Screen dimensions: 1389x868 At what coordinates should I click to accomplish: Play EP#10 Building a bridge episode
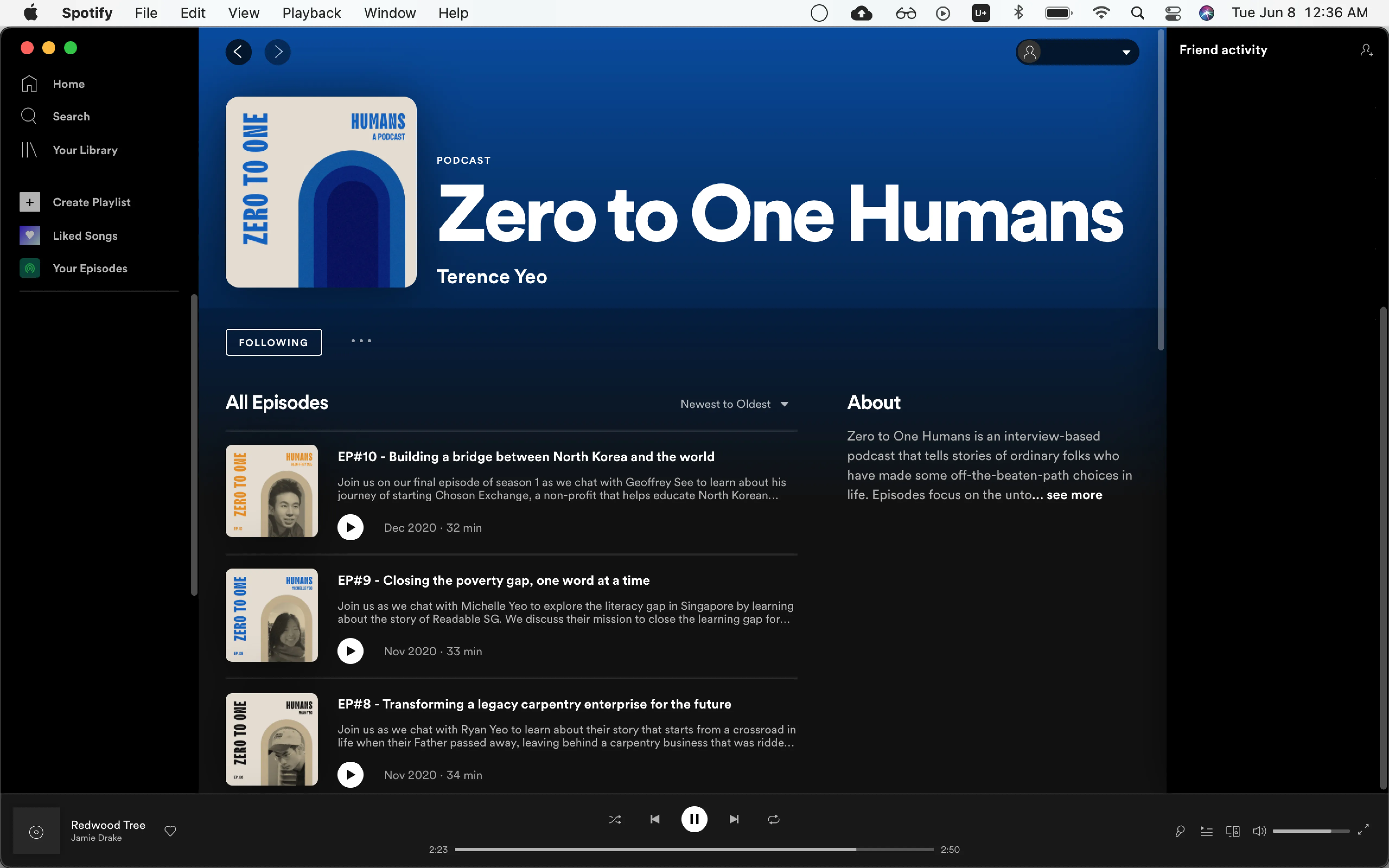[x=351, y=528]
